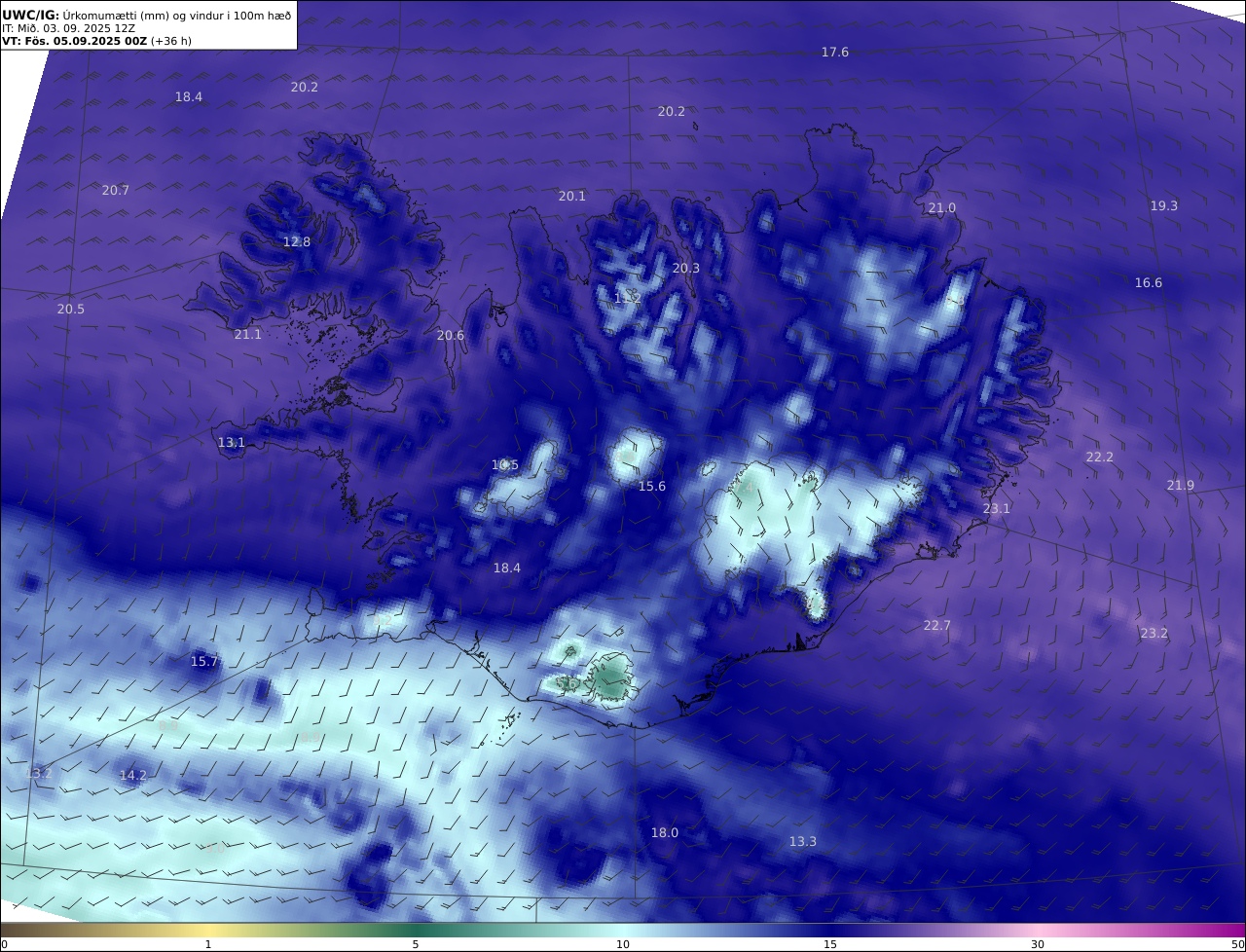Click the 14.2 value label
This screenshot has width=1246, height=952.
click(x=133, y=776)
